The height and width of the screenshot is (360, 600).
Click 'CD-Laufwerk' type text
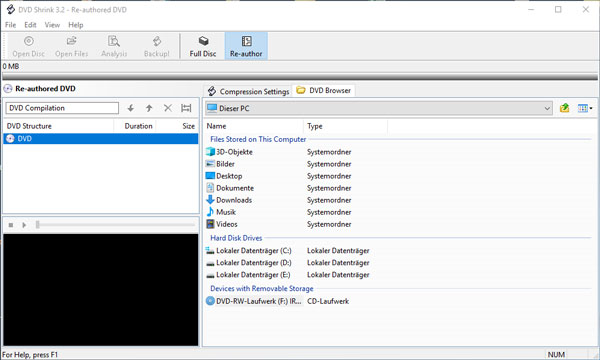pyautogui.click(x=328, y=301)
